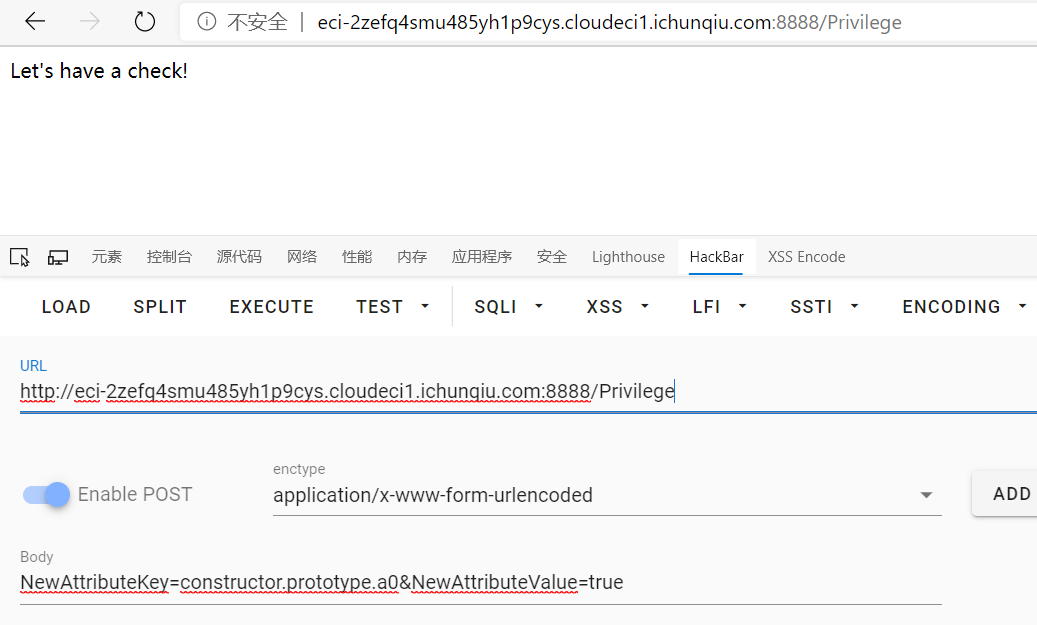Open the Lighthouse tab
This screenshot has height=625, width=1037.
pos(628,257)
